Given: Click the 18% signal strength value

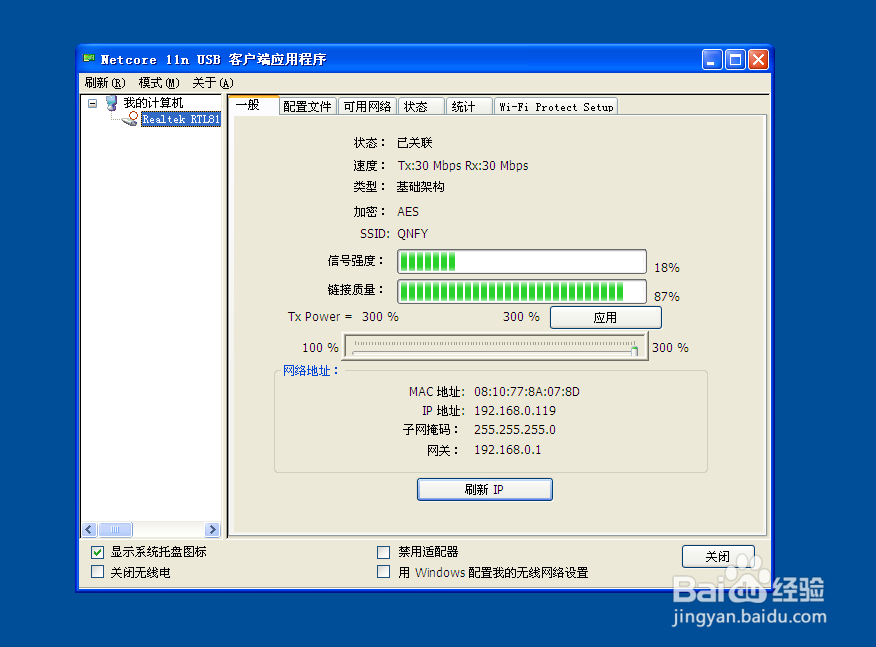Looking at the screenshot, I should (666, 268).
